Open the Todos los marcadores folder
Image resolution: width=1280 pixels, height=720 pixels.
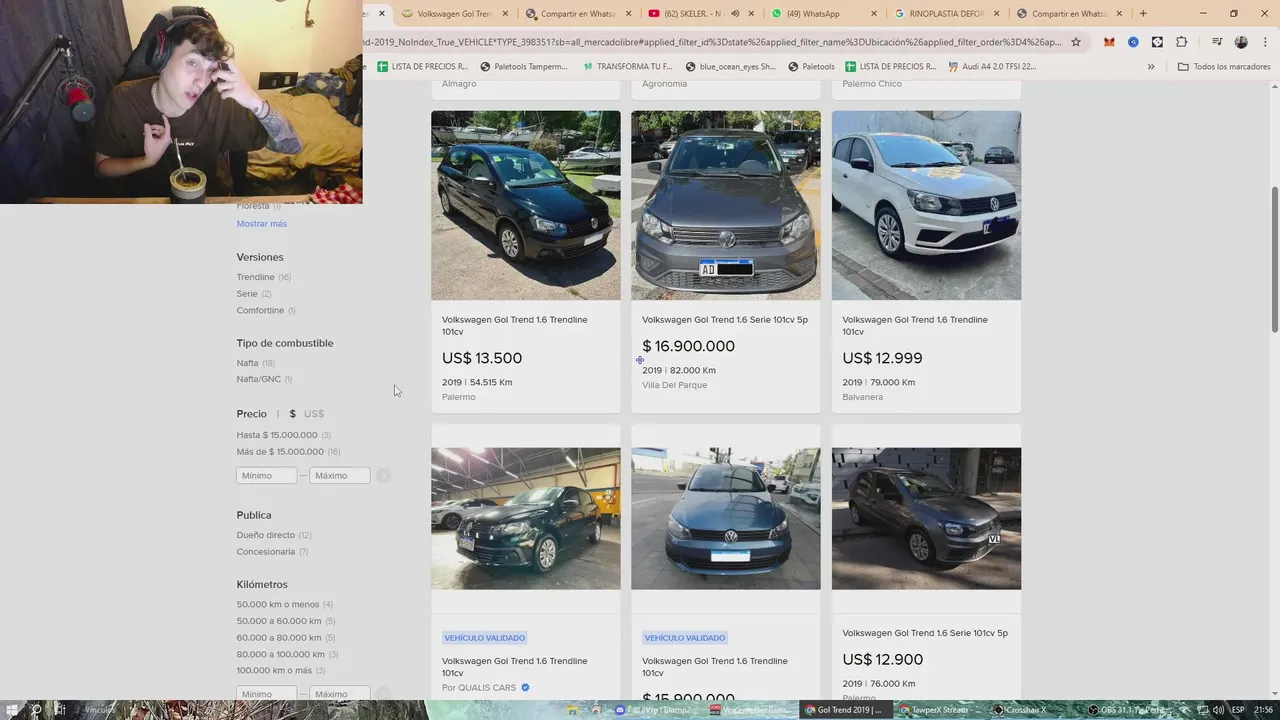pyautogui.click(x=1224, y=67)
